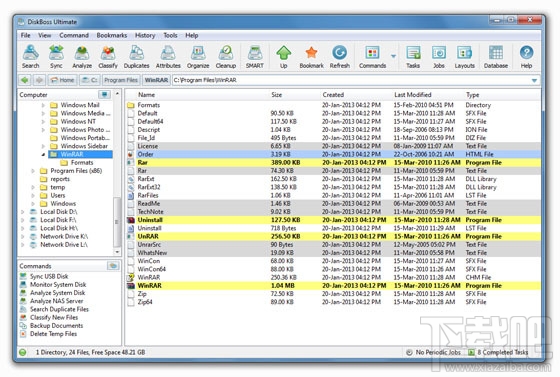Open the Attributes tool
This screenshot has width=560, height=377.
(168, 57)
